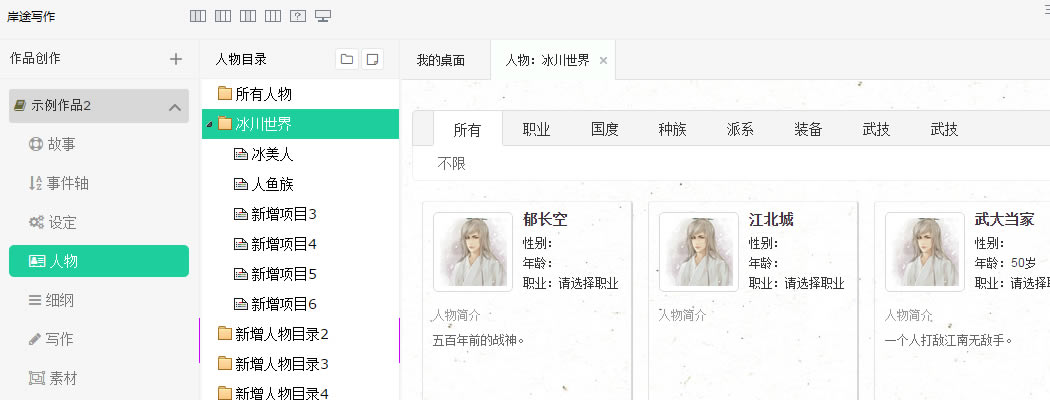
Task: Go to 写作 with the pencil icon
Action: pyautogui.click(x=60, y=338)
